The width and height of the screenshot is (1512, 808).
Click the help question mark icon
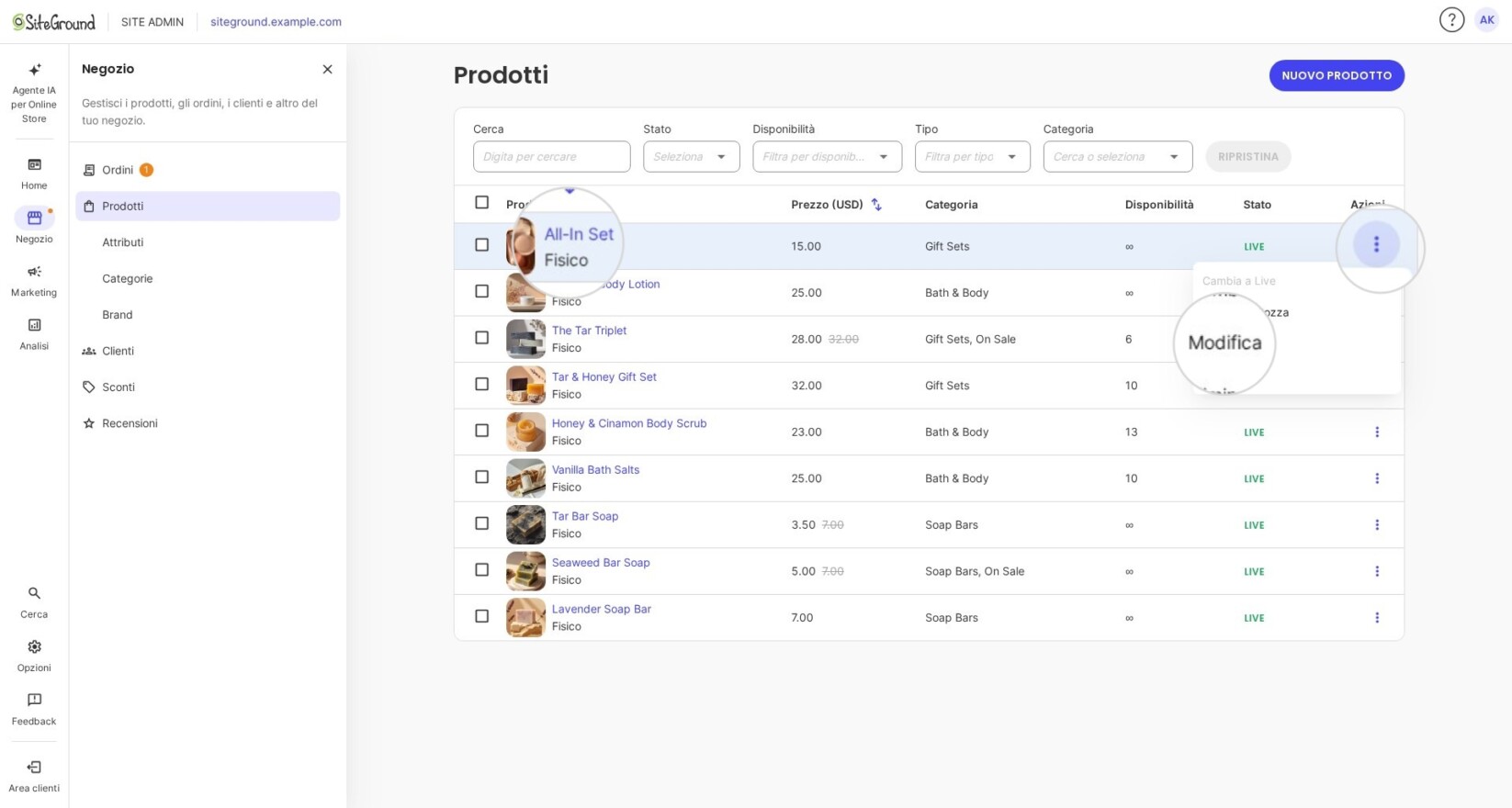[x=1451, y=19]
